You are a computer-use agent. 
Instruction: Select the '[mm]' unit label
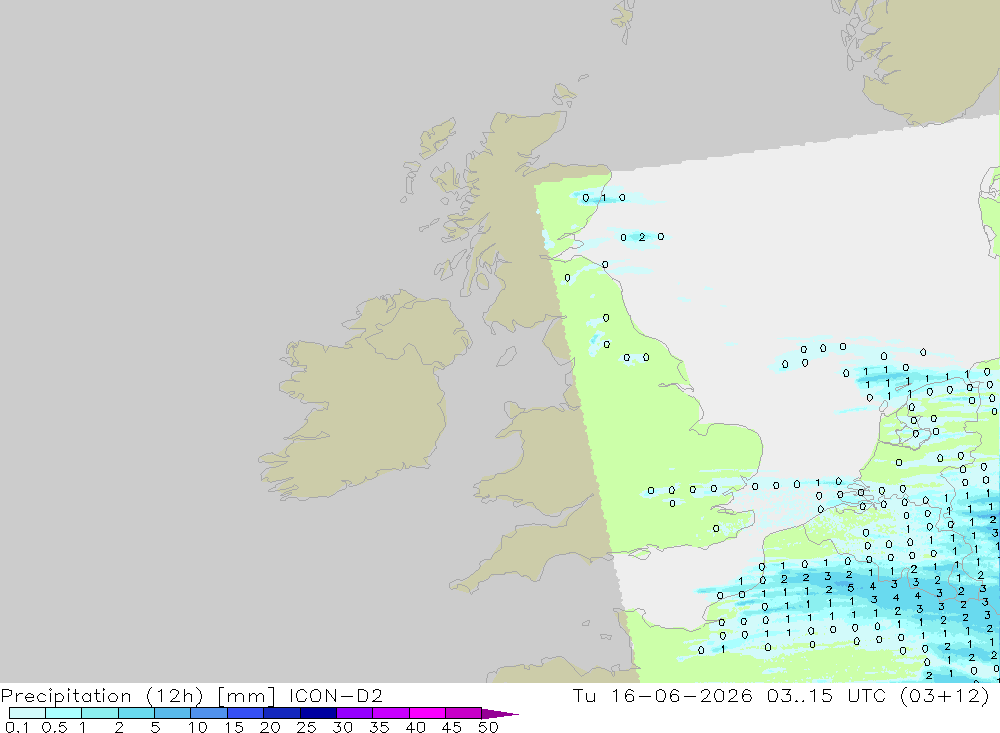[x=246, y=696]
